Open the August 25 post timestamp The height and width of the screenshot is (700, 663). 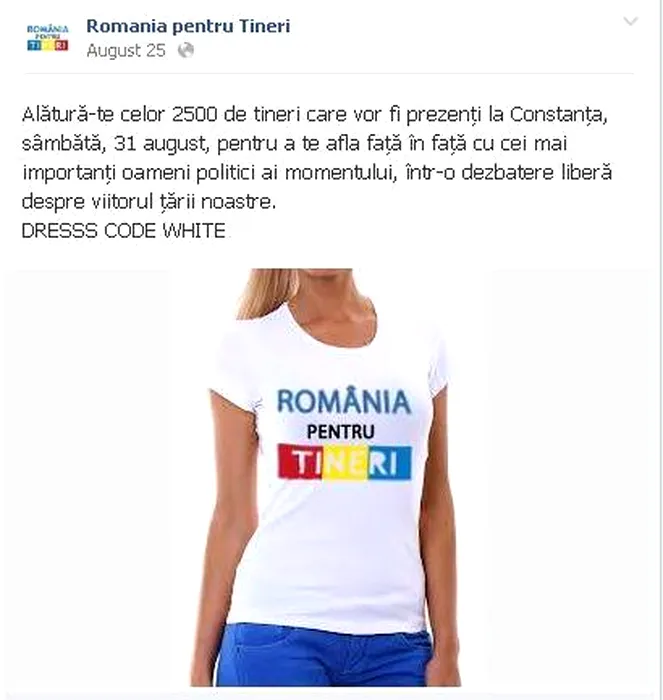point(126,50)
